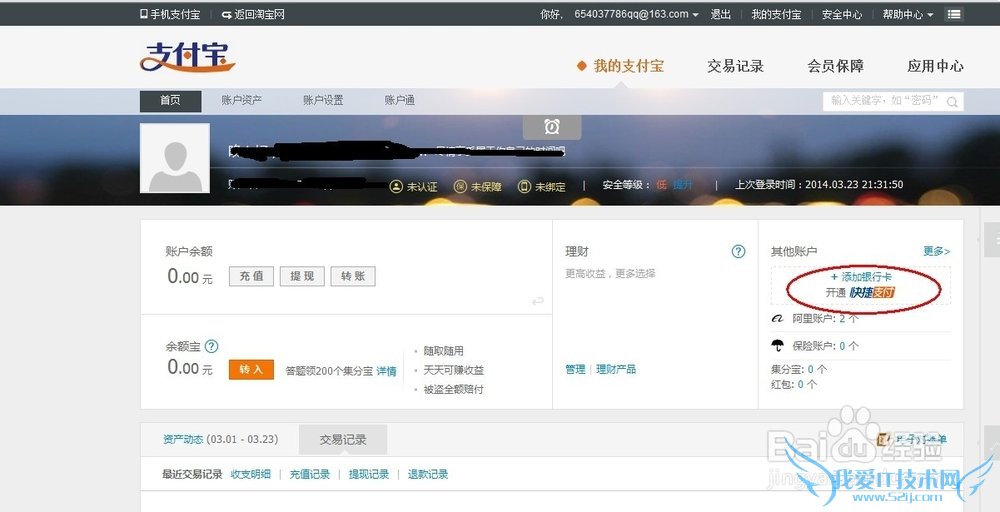Select 资产动态 tab
The image size is (1000, 512).
coord(221,439)
